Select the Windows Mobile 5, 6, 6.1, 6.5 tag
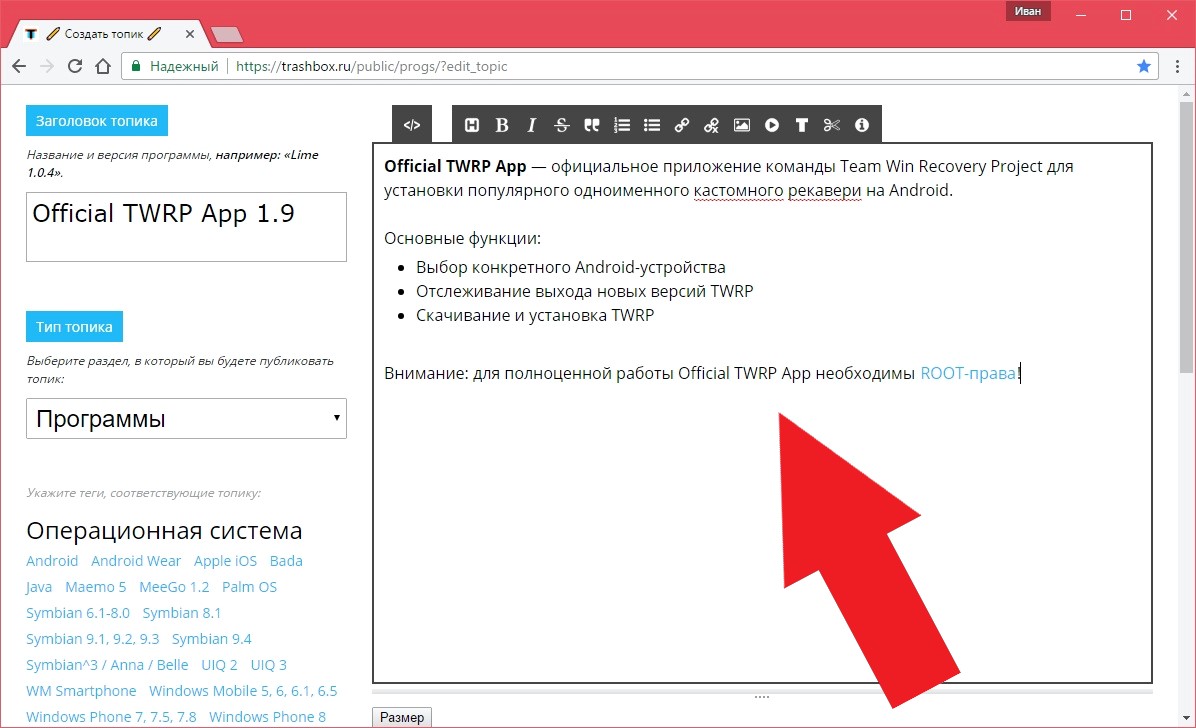The width and height of the screenshot is (1196, 728). (x=243, y=691)
